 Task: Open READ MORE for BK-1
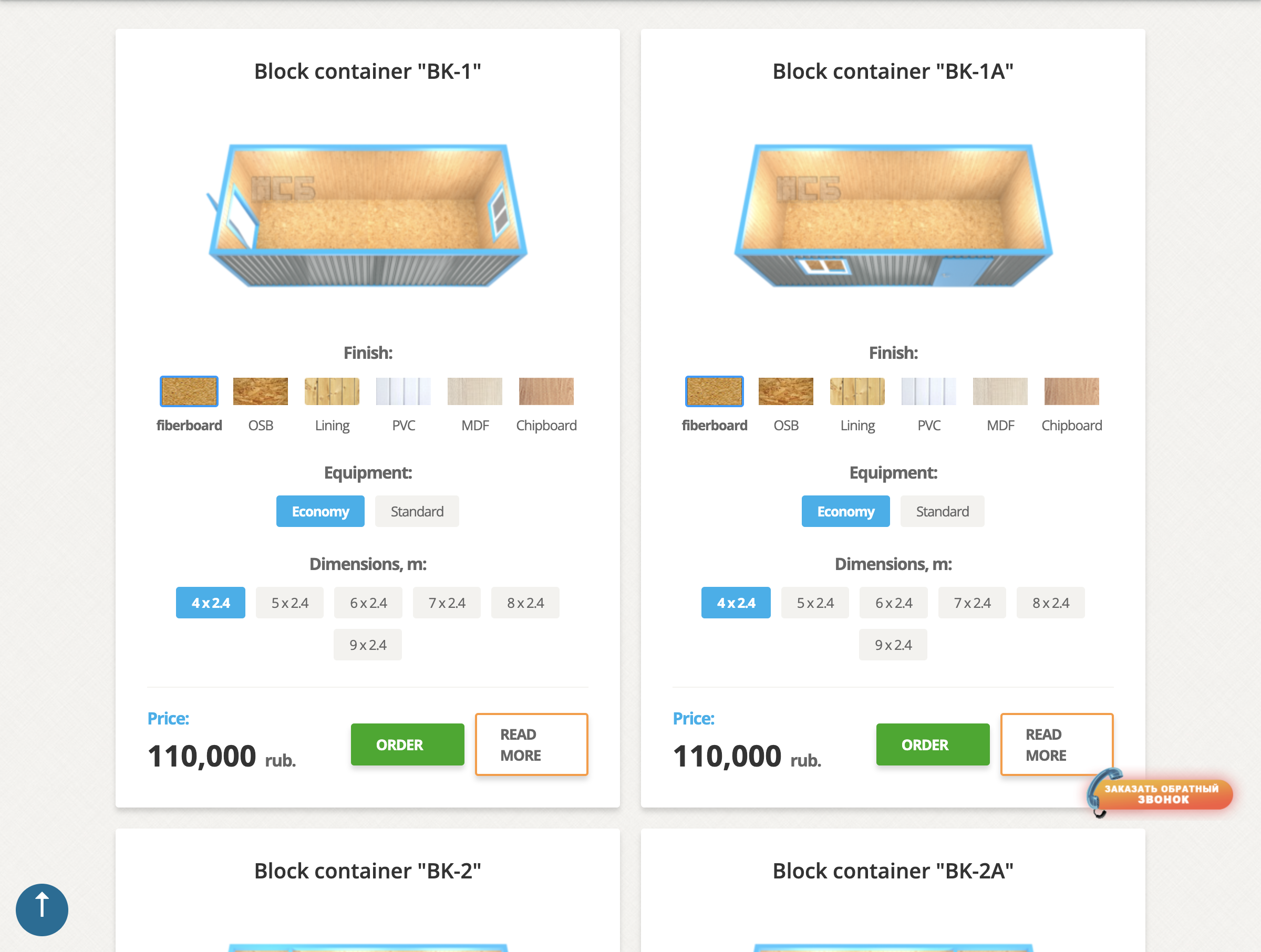coord(531,744)
